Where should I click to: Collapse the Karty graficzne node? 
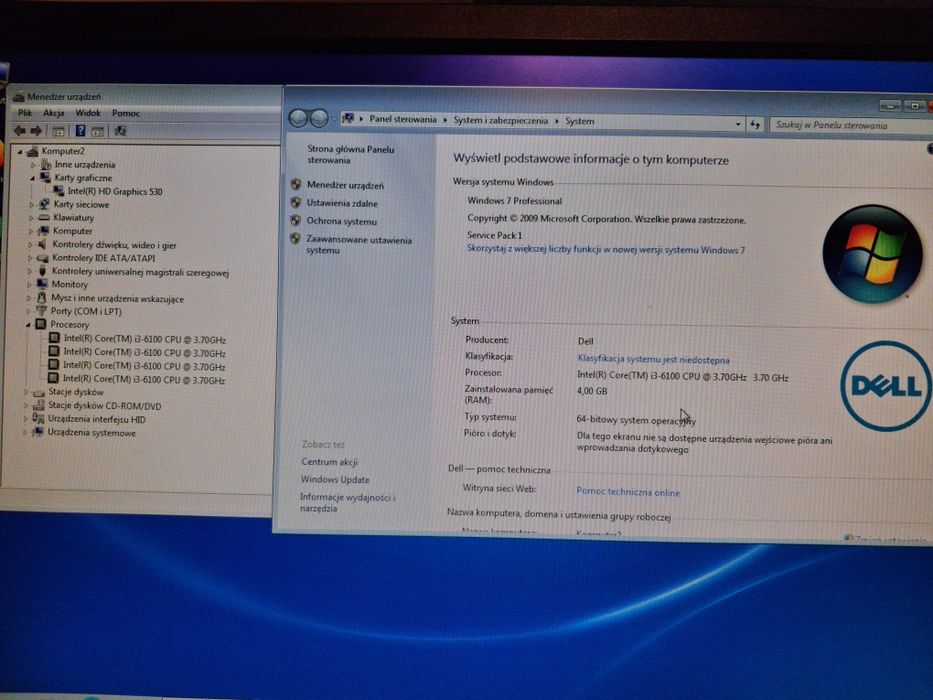33,178
